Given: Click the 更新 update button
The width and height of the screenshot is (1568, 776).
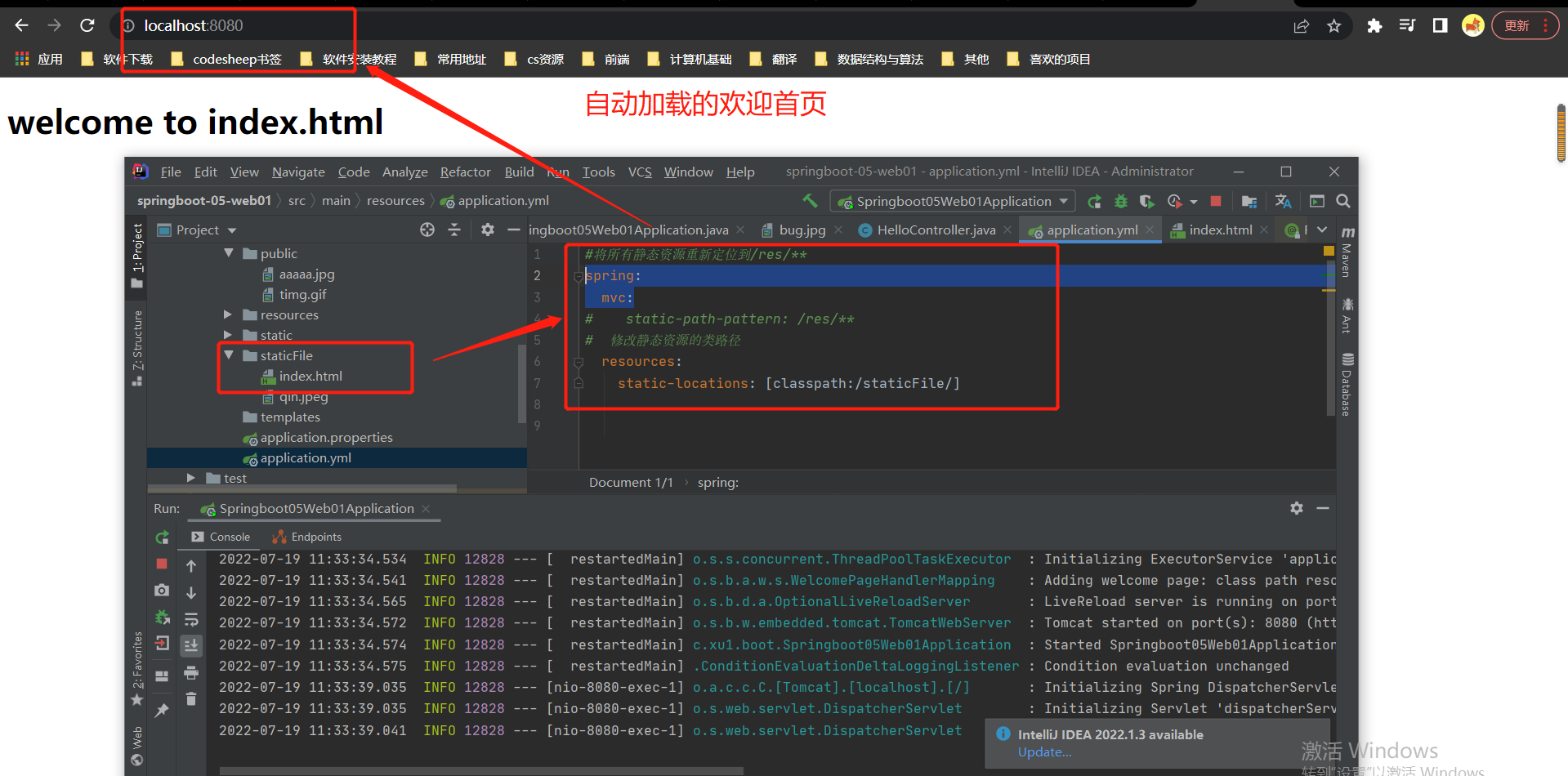Looking at the screenshot, I should [1525, 26].
